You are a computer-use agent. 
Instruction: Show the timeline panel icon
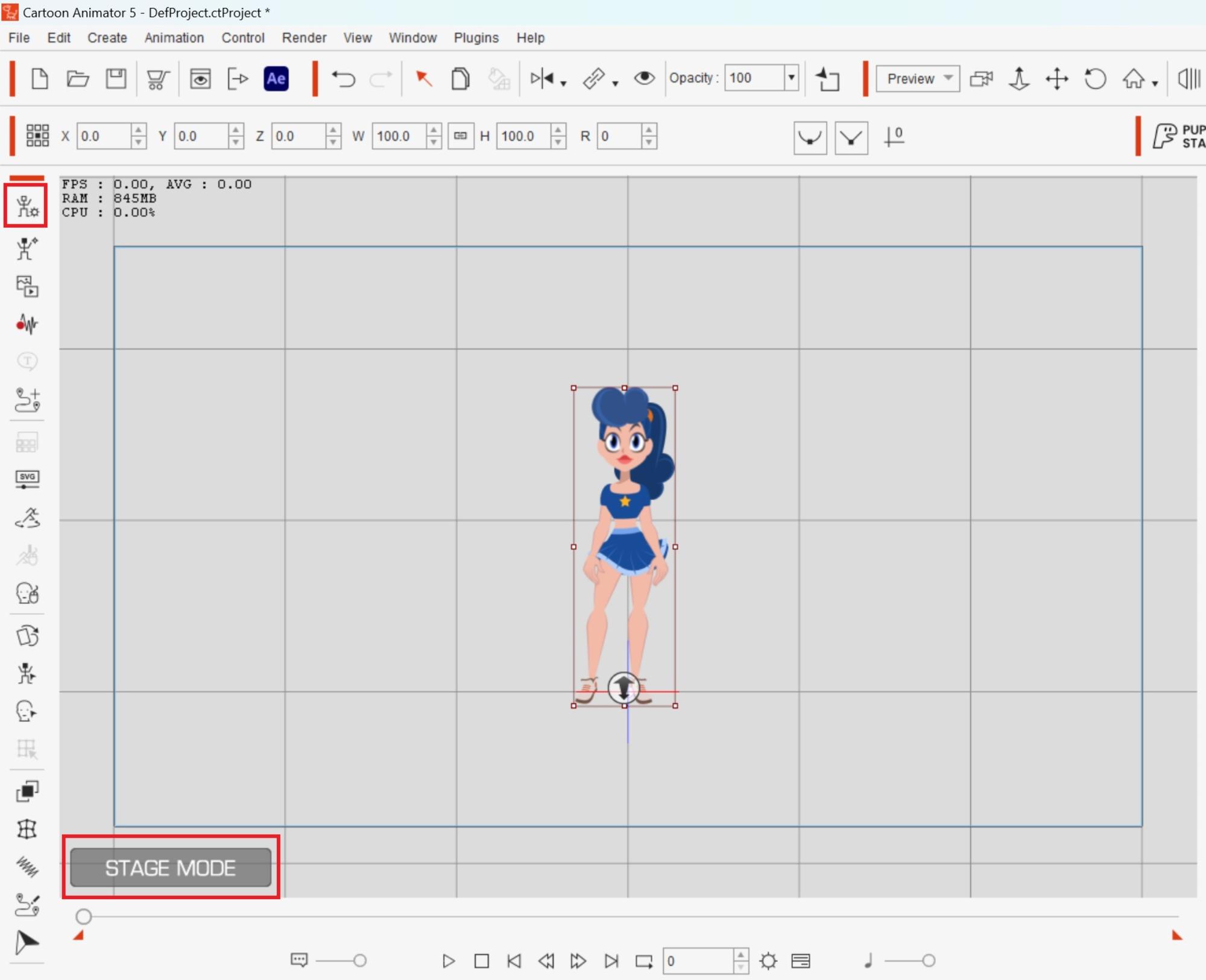point(800,961)
